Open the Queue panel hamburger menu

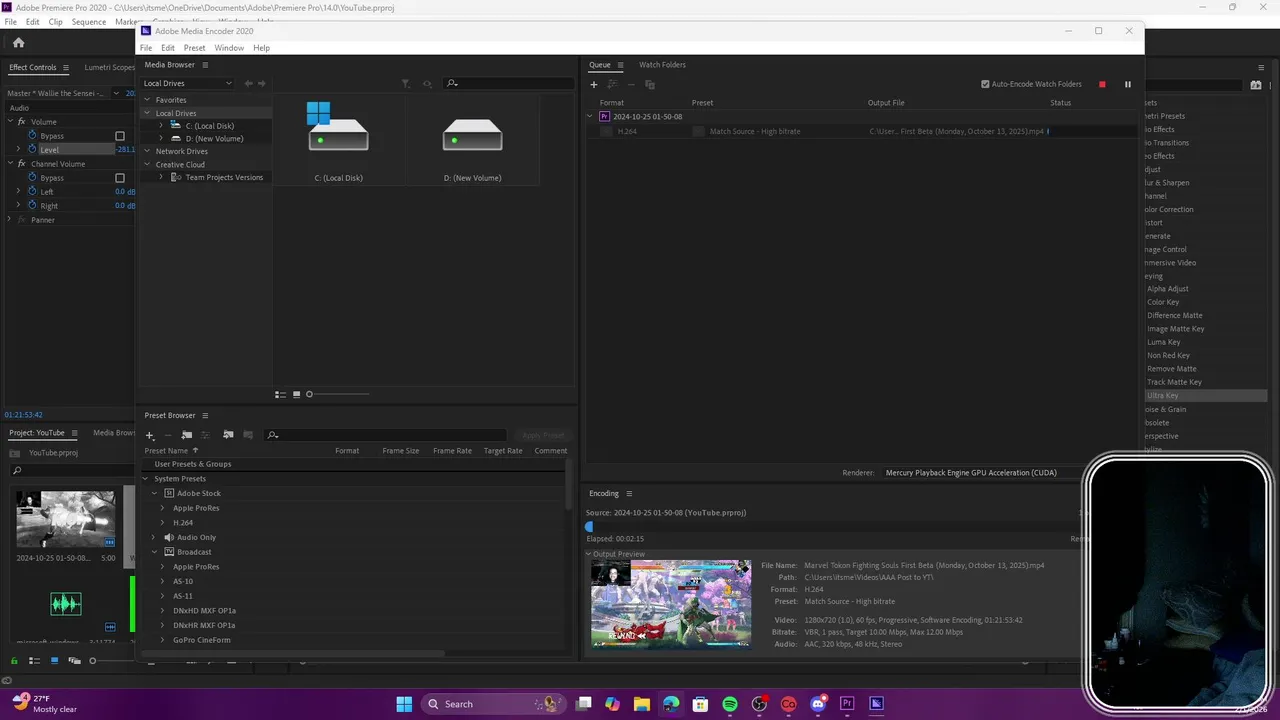620,65
